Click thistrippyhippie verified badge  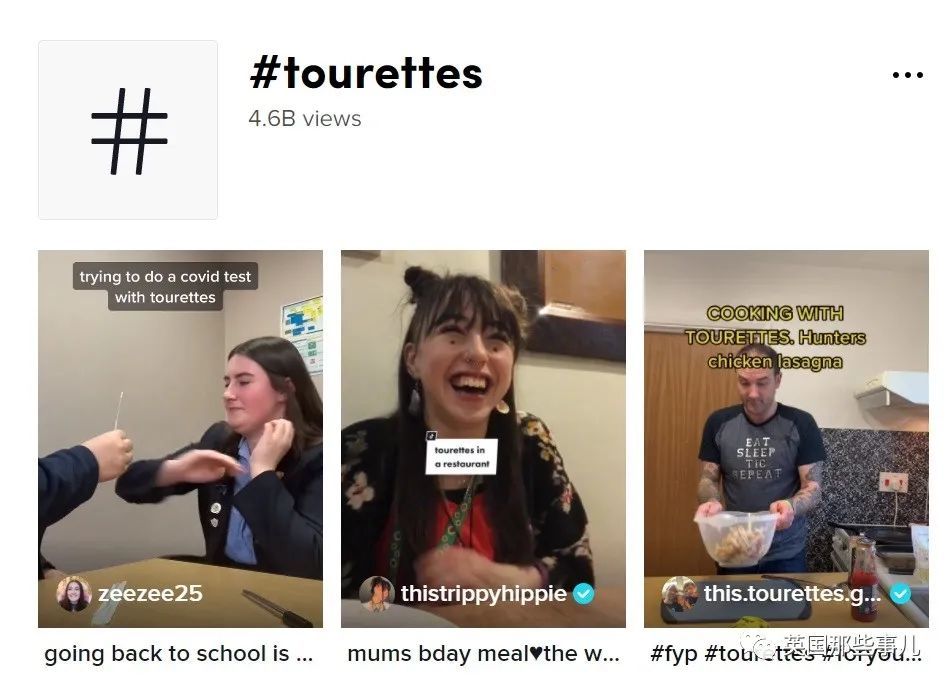tap(583, 593)
